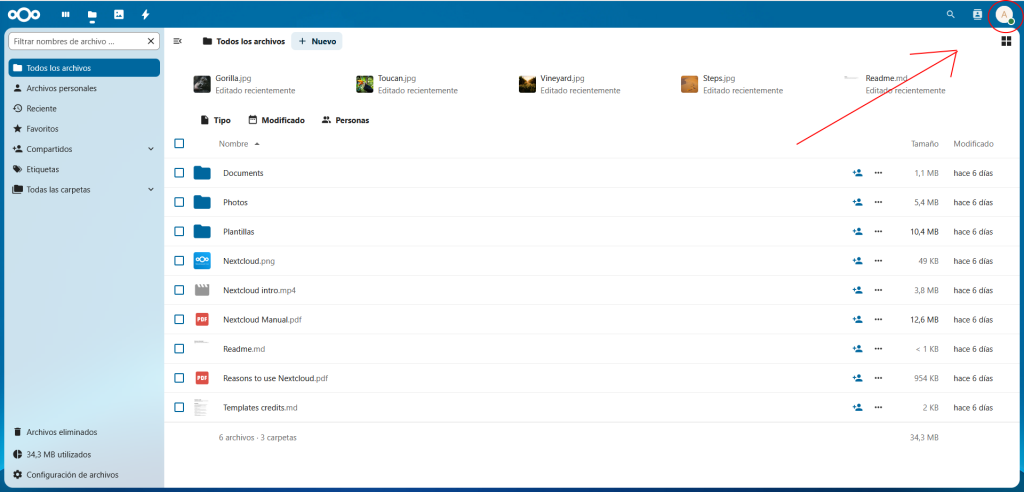The height and width of the screenshot is (492, 1024).
Task: Toggle the select all files checkbox
Action: (x=179, y=144)
